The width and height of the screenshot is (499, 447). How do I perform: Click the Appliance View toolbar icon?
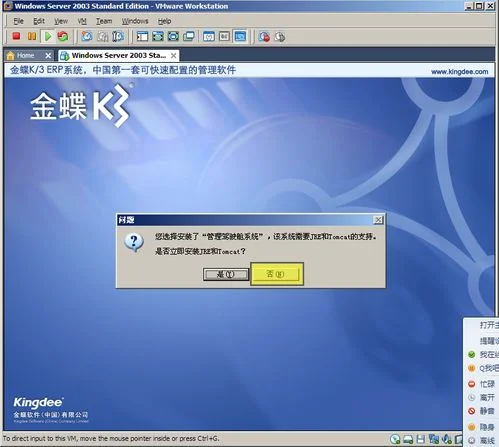[x=224, y=36]
